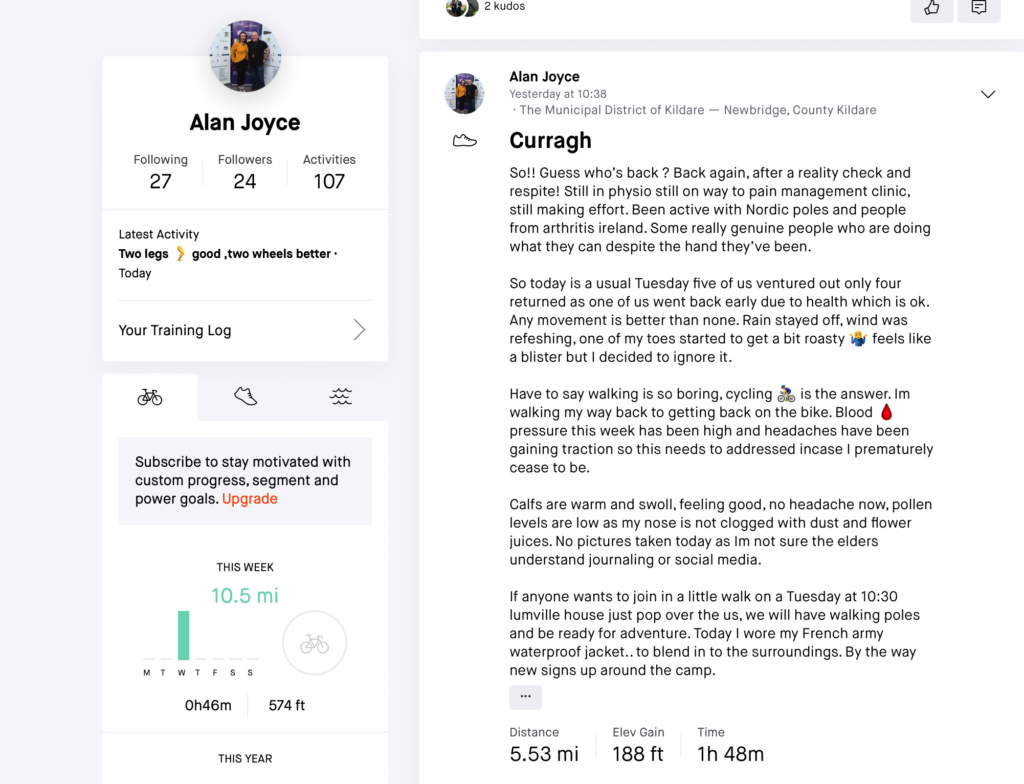1024x784 pixels.
Task: Click the kudos giver avatars
Action: click(462, 7)
